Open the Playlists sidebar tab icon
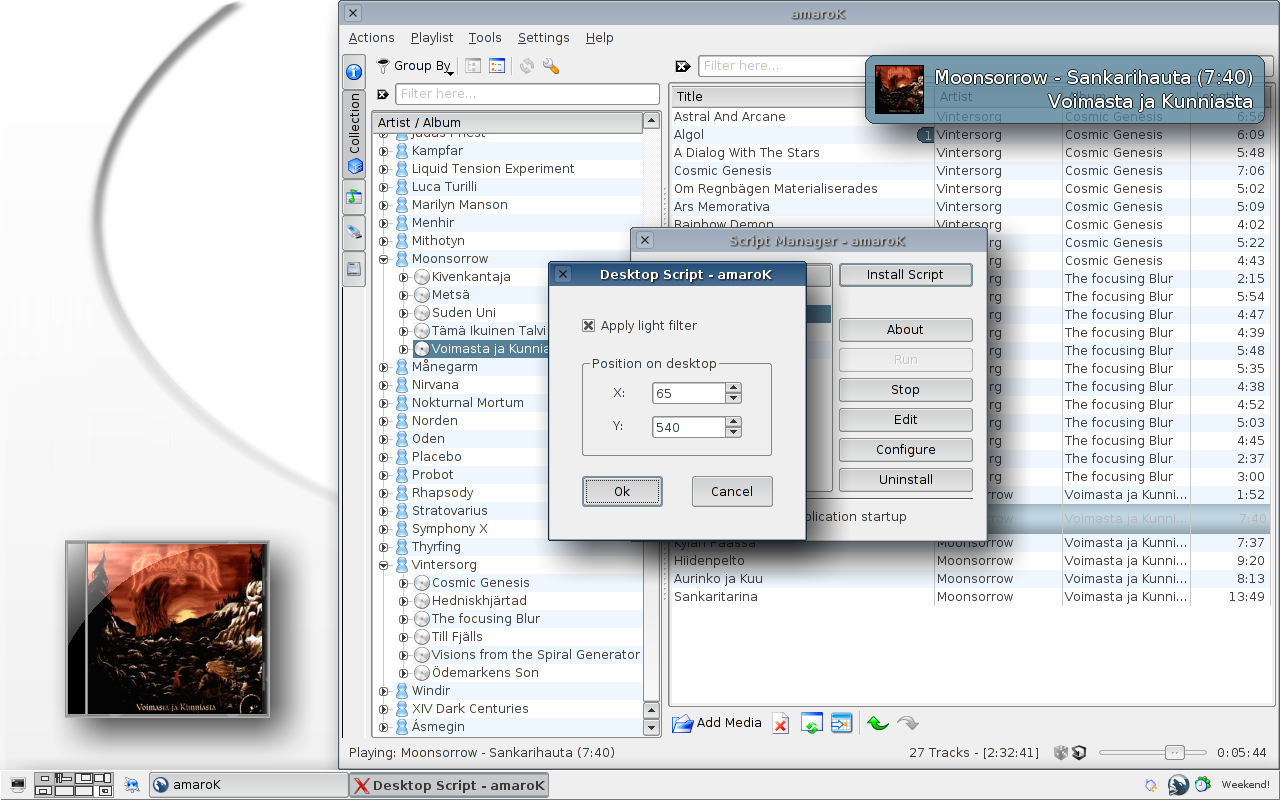This screenshot has width=1280, height=800. click(x=353, y=197)
